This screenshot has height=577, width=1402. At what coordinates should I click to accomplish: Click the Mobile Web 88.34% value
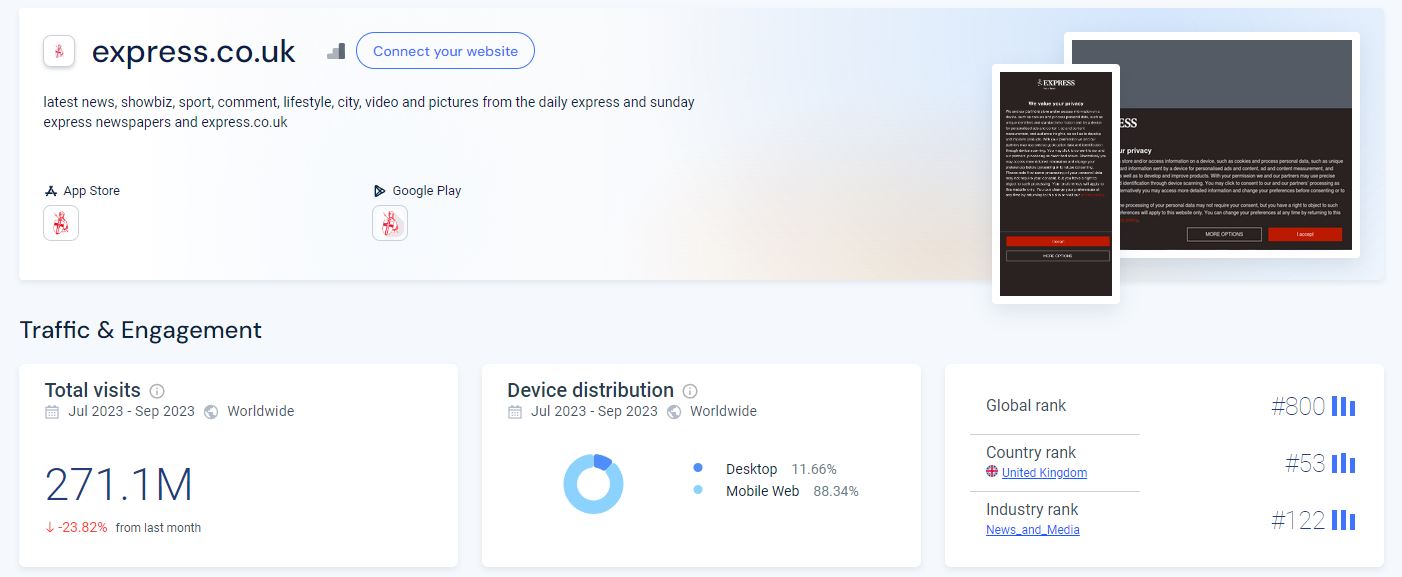coord(836,491)
